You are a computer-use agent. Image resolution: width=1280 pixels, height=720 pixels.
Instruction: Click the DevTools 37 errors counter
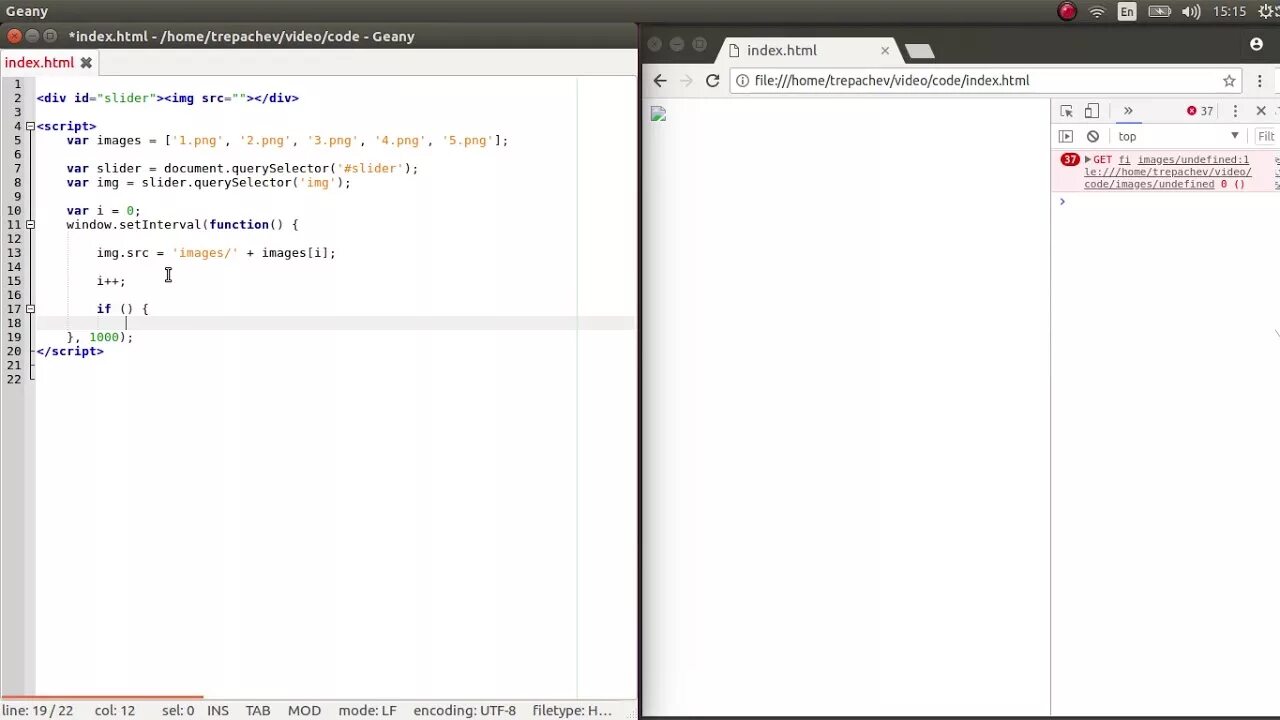pos(1200,111)
